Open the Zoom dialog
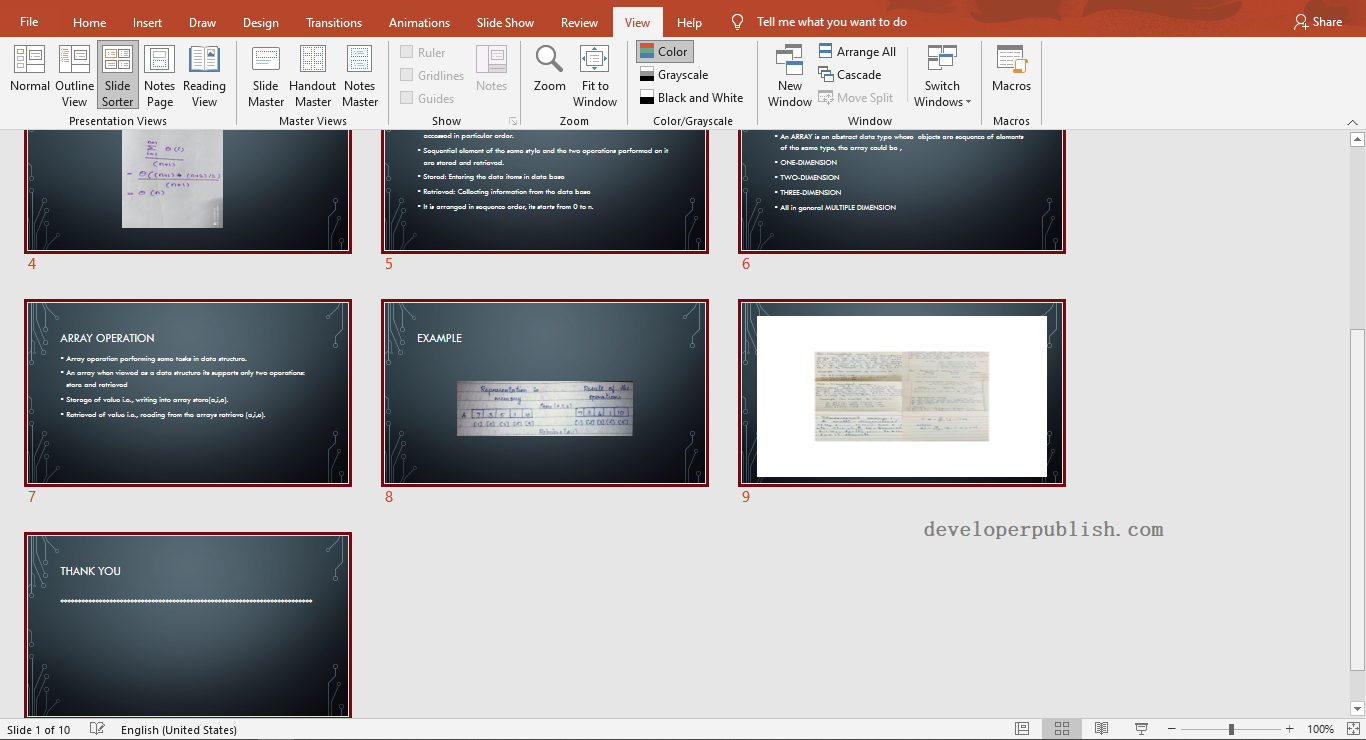 tap(549, 69)
